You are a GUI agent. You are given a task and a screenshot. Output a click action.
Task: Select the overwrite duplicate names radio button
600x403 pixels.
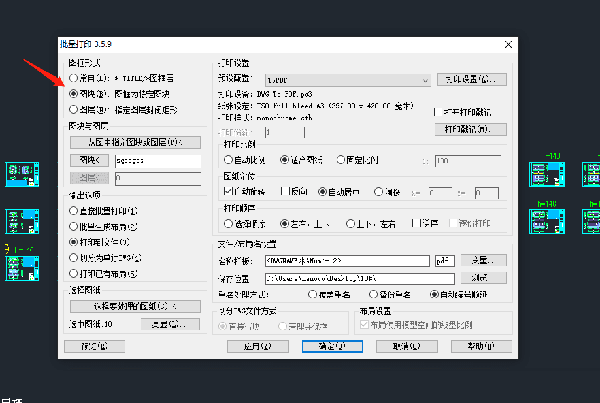313,294
